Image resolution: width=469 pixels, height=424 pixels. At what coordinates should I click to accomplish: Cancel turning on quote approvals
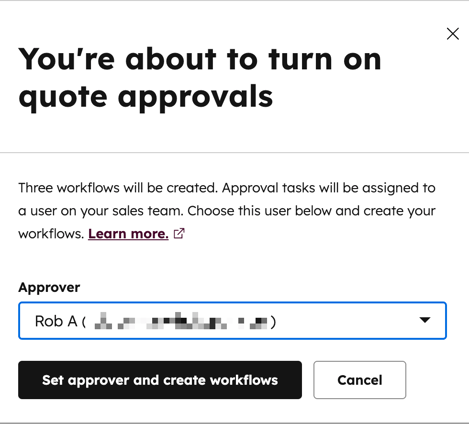point(360,380)
